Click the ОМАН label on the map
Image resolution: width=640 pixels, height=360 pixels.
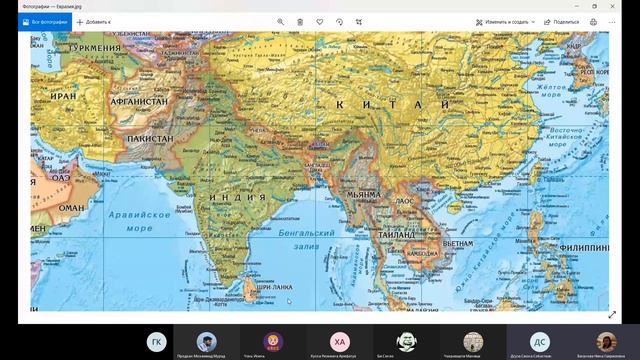pos(71,208)
